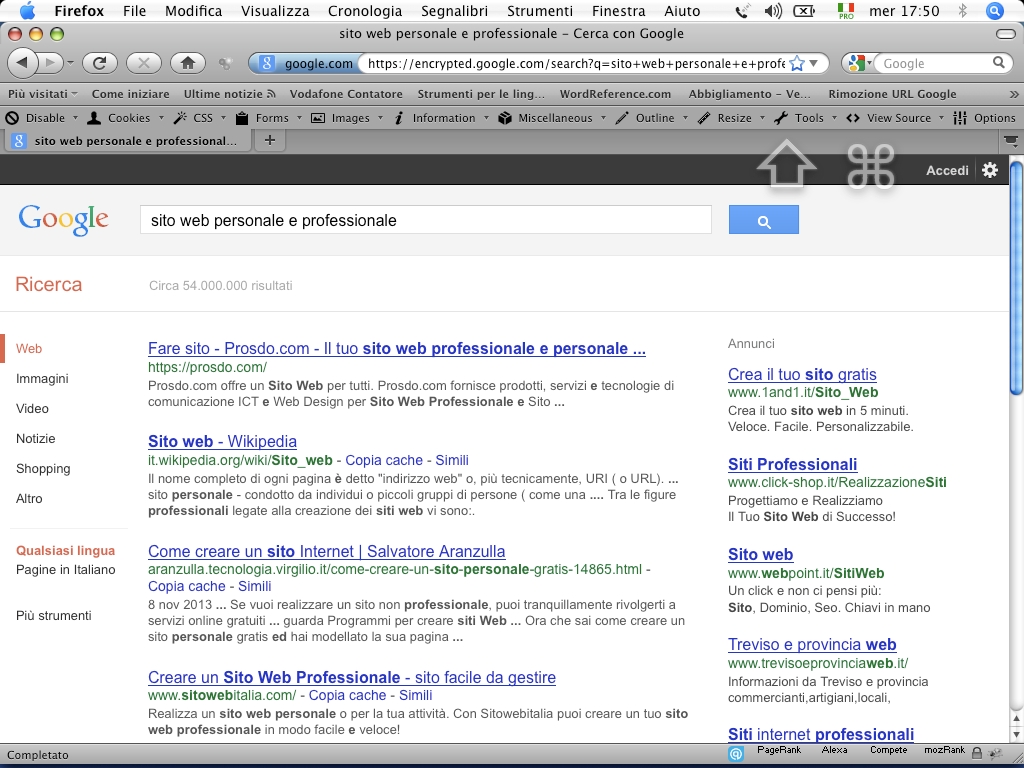The height and width of the screenshot is (768, 1024).
Task: Switch to Immagini search results
Action: click(x=42, y=379)
